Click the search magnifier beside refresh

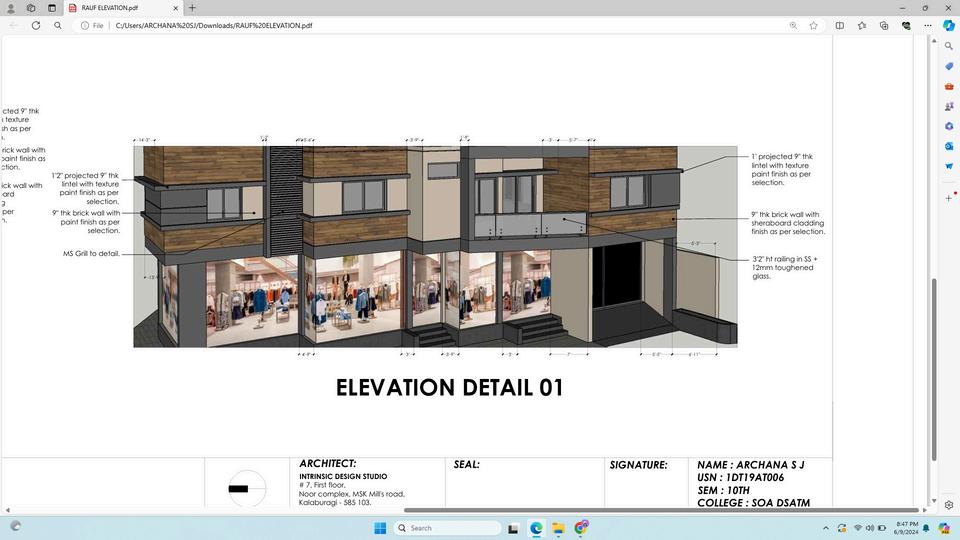pyautogui.click(x=58, y=26)
